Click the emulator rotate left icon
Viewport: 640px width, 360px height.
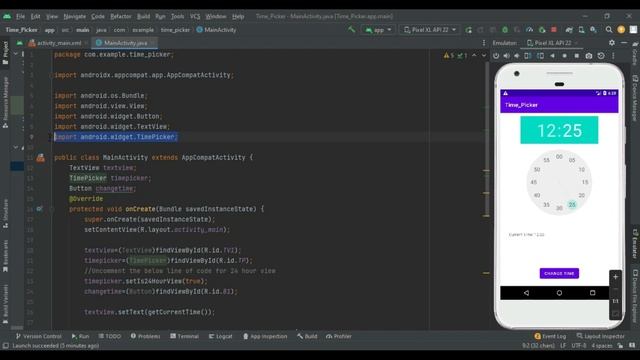tap(528, 56)
